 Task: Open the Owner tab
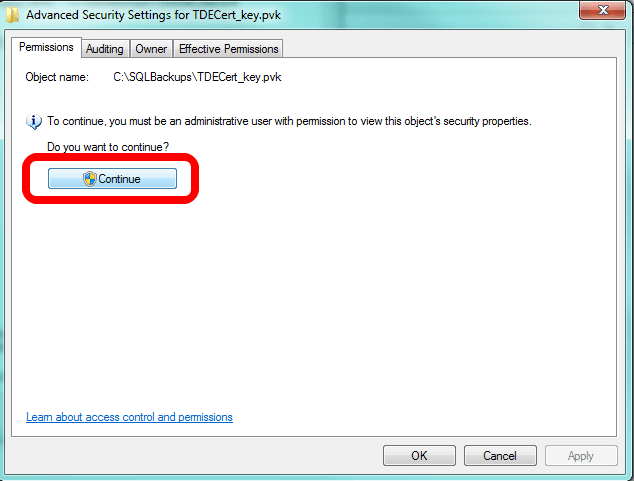pyautogui.click(x=151, y=49)
